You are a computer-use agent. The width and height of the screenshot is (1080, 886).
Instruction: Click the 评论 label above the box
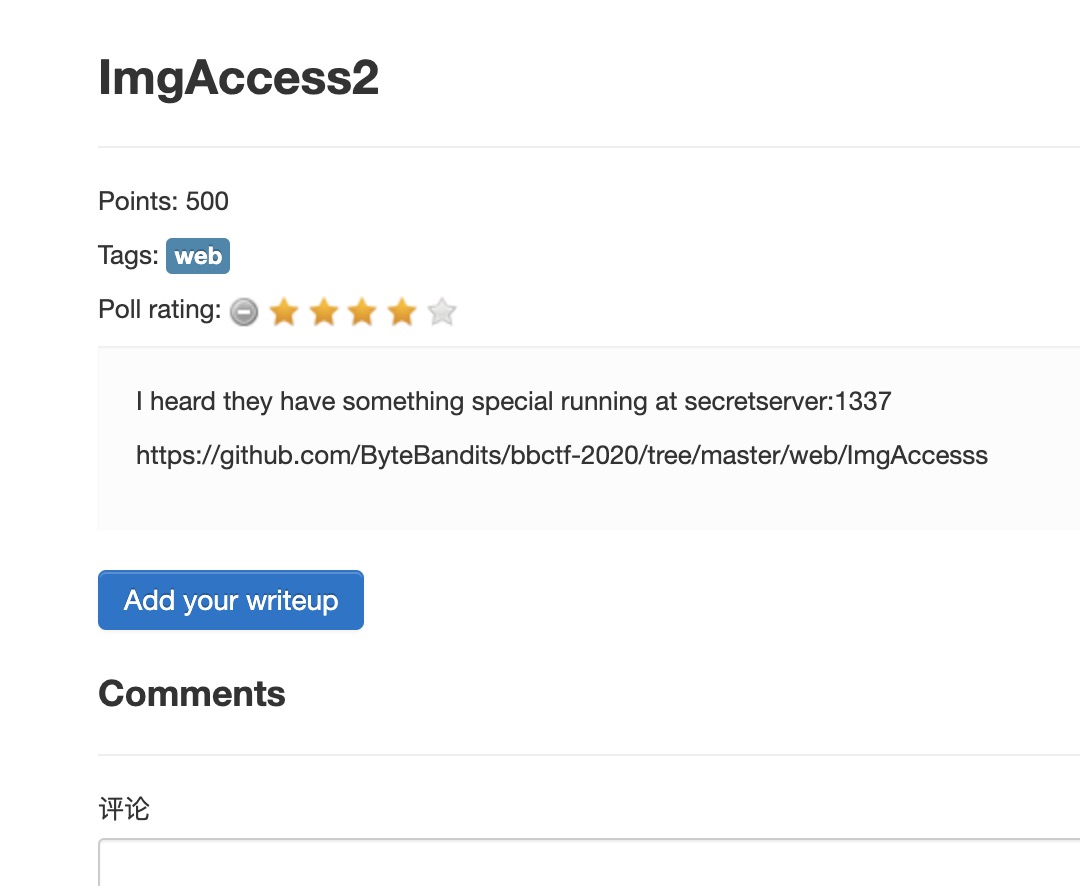tap(124, 809)
